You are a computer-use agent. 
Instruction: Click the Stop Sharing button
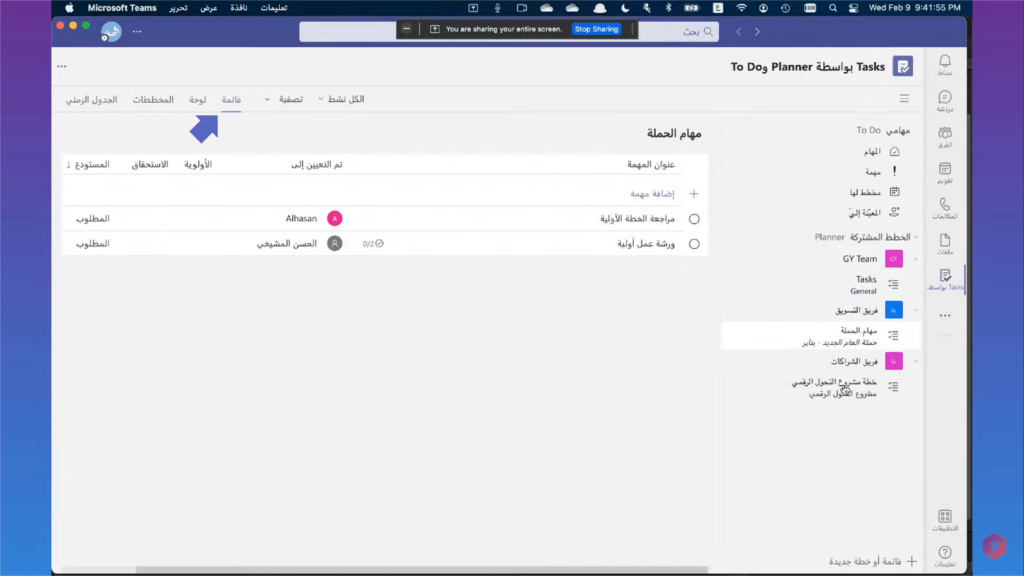tap(596, 29)
